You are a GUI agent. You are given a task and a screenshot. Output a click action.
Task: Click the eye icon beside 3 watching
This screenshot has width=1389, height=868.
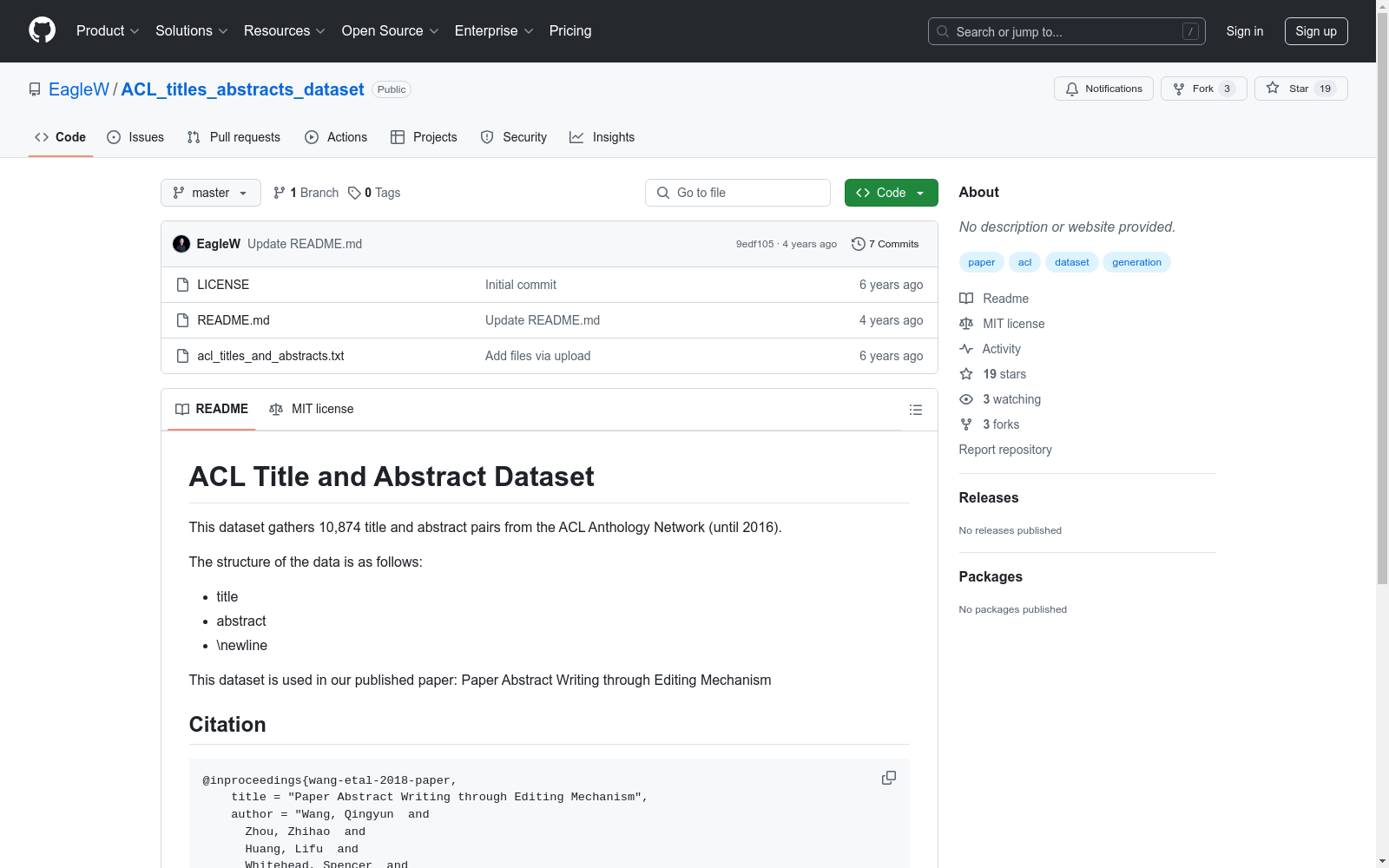[966, 399]
